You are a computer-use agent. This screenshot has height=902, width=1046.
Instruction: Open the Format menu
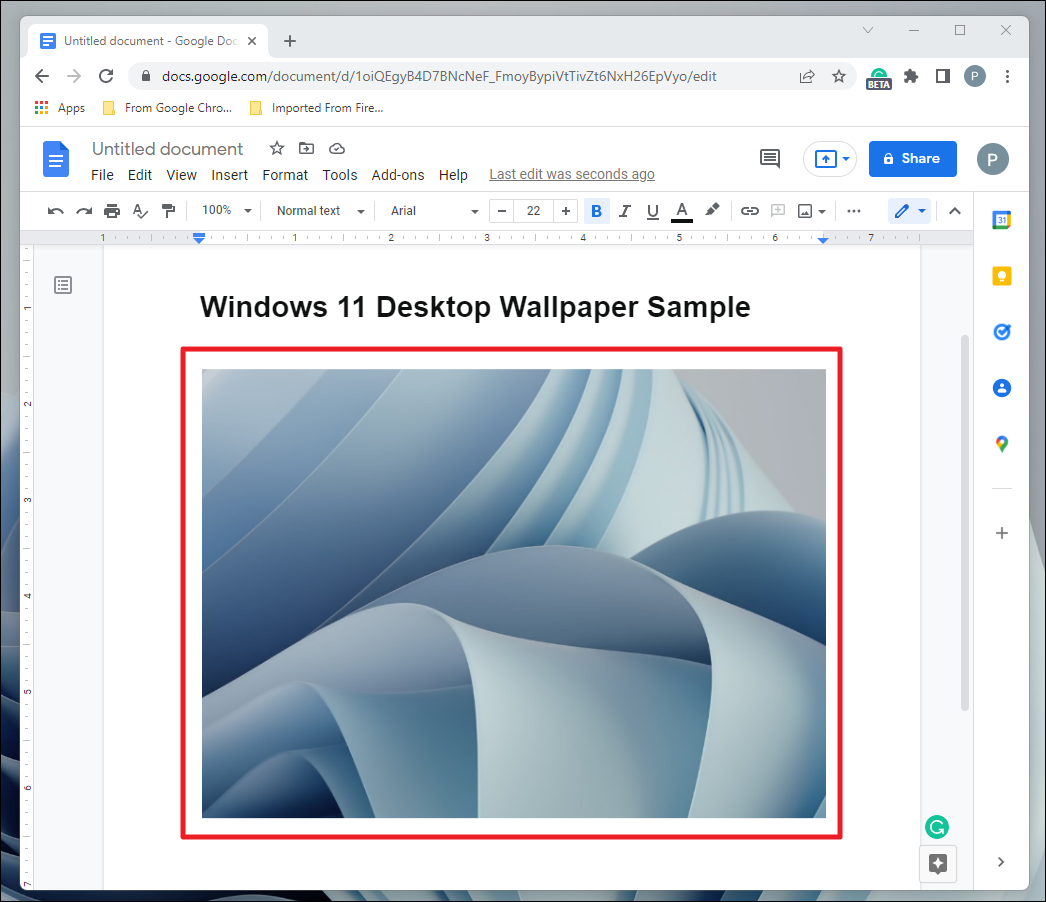click(285, 175)
